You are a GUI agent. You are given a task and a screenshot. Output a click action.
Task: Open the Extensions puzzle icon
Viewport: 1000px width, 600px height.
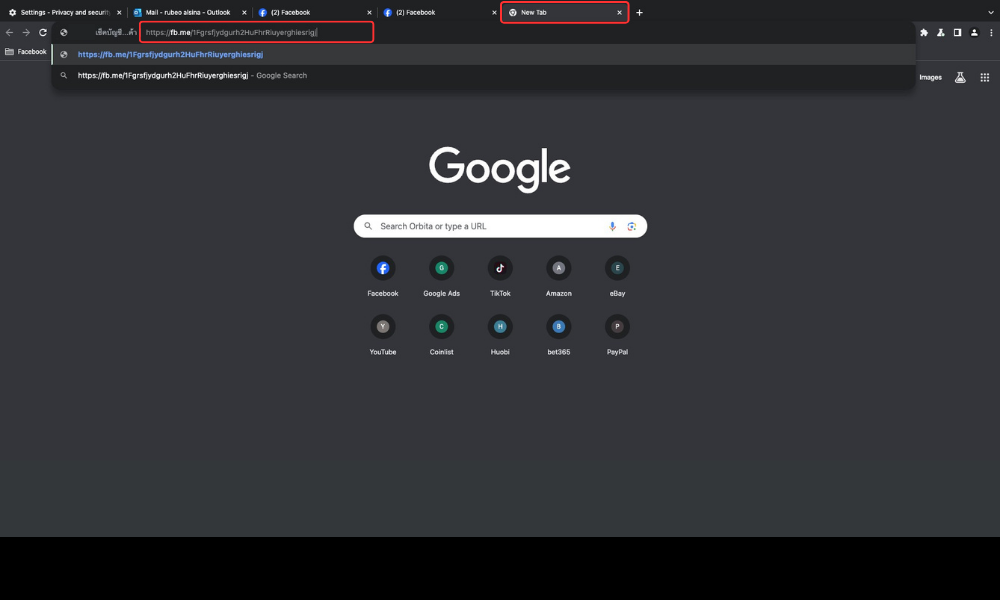[923, 33]
